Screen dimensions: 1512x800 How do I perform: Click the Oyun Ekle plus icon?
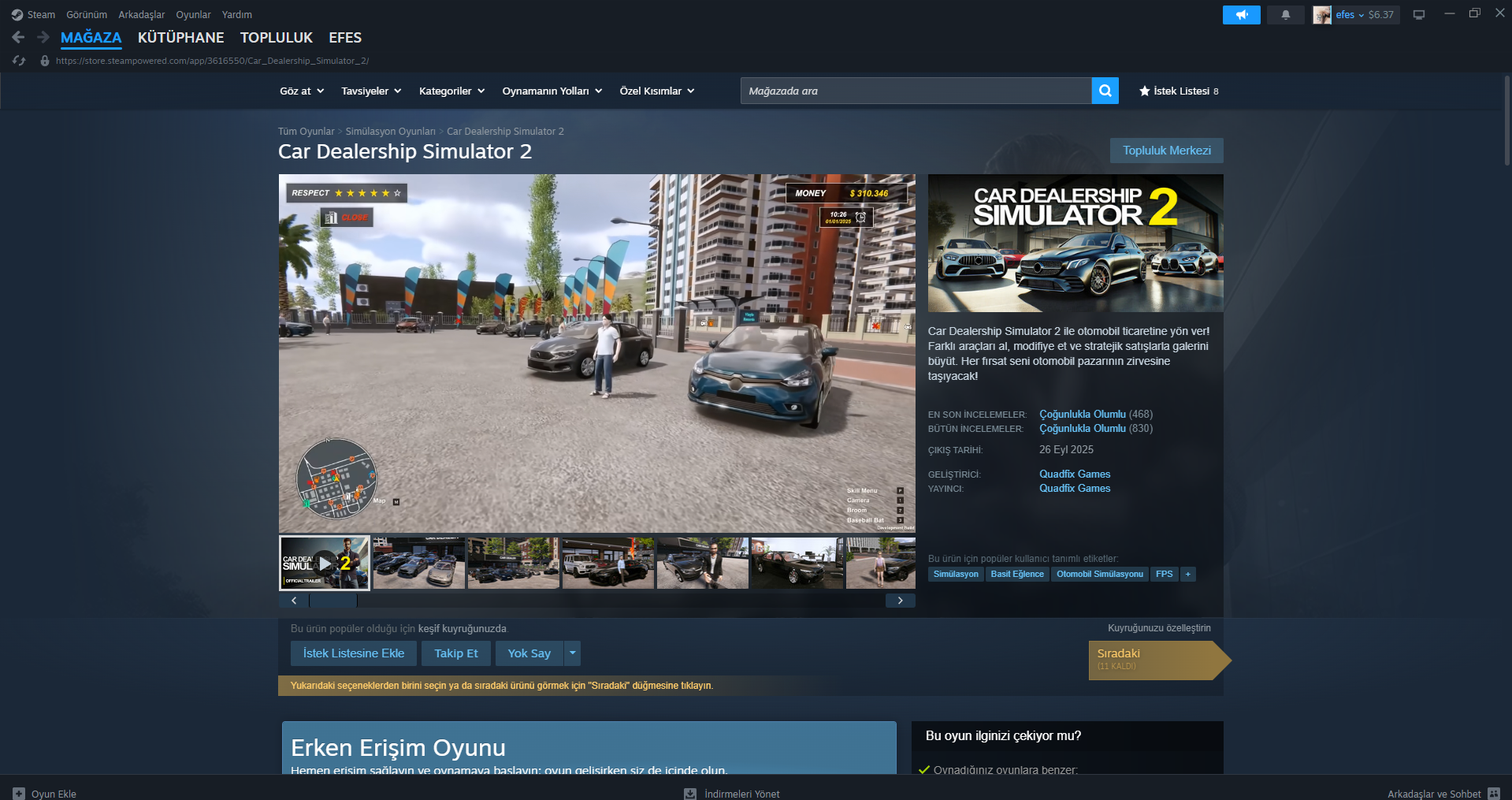point(19,794)
